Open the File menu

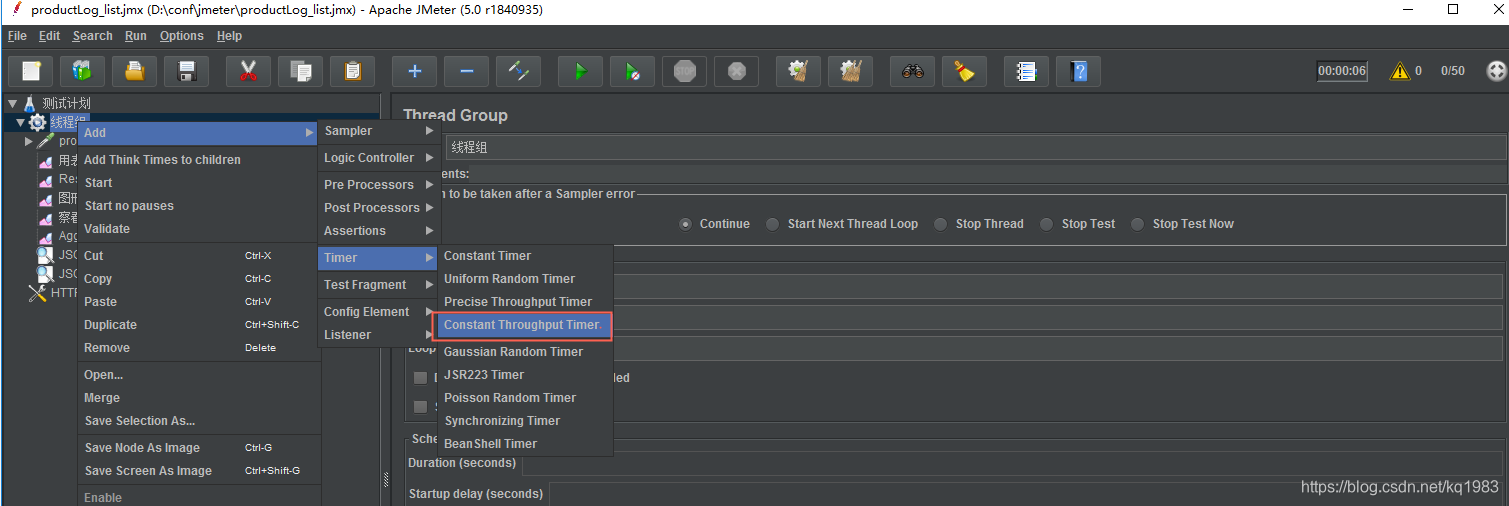tap(17, 36)
